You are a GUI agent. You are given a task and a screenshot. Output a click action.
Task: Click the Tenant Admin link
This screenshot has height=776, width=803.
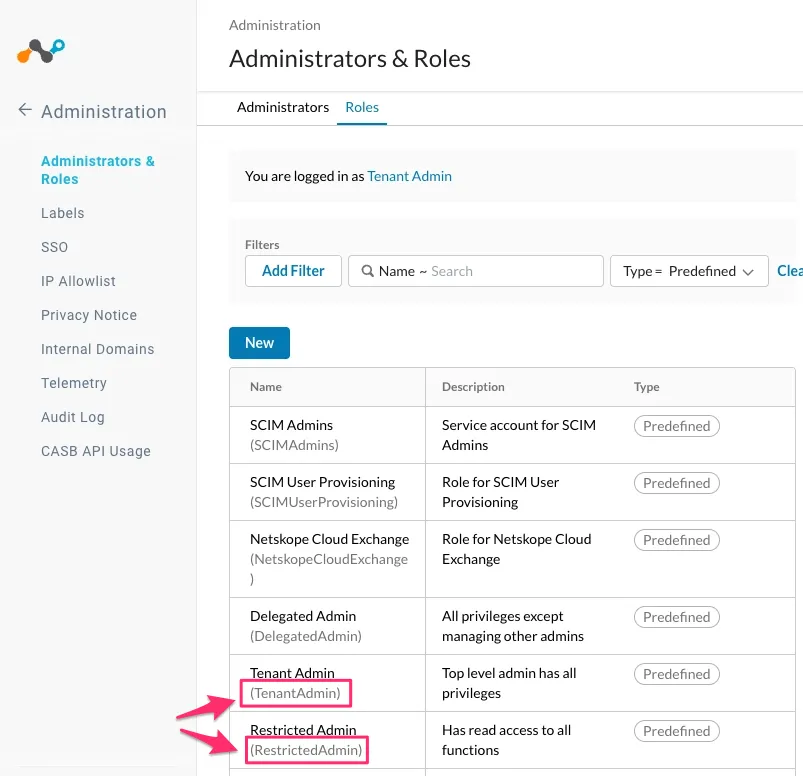(x=409, y=176)
